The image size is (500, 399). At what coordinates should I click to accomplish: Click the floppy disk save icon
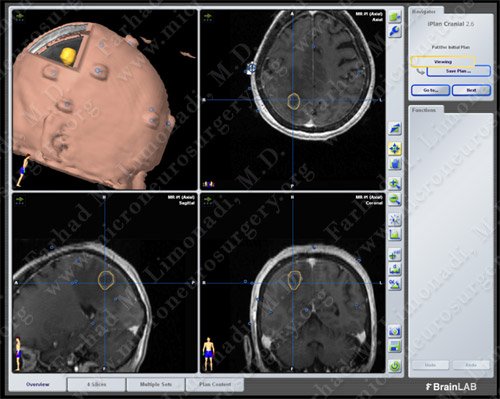coord(395,346)
